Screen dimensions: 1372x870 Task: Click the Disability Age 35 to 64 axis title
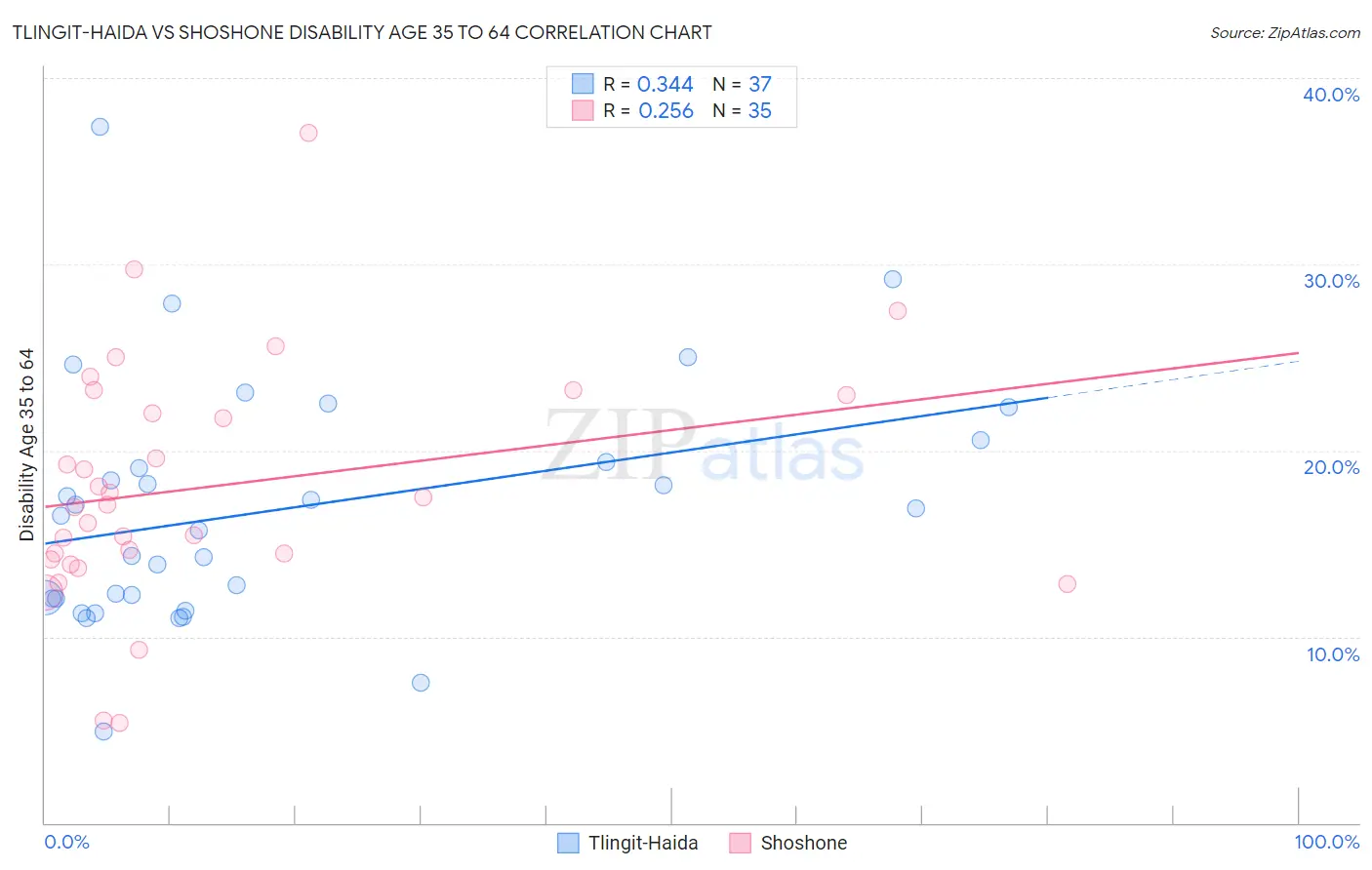pyautogui.click(x=26, y=445)
